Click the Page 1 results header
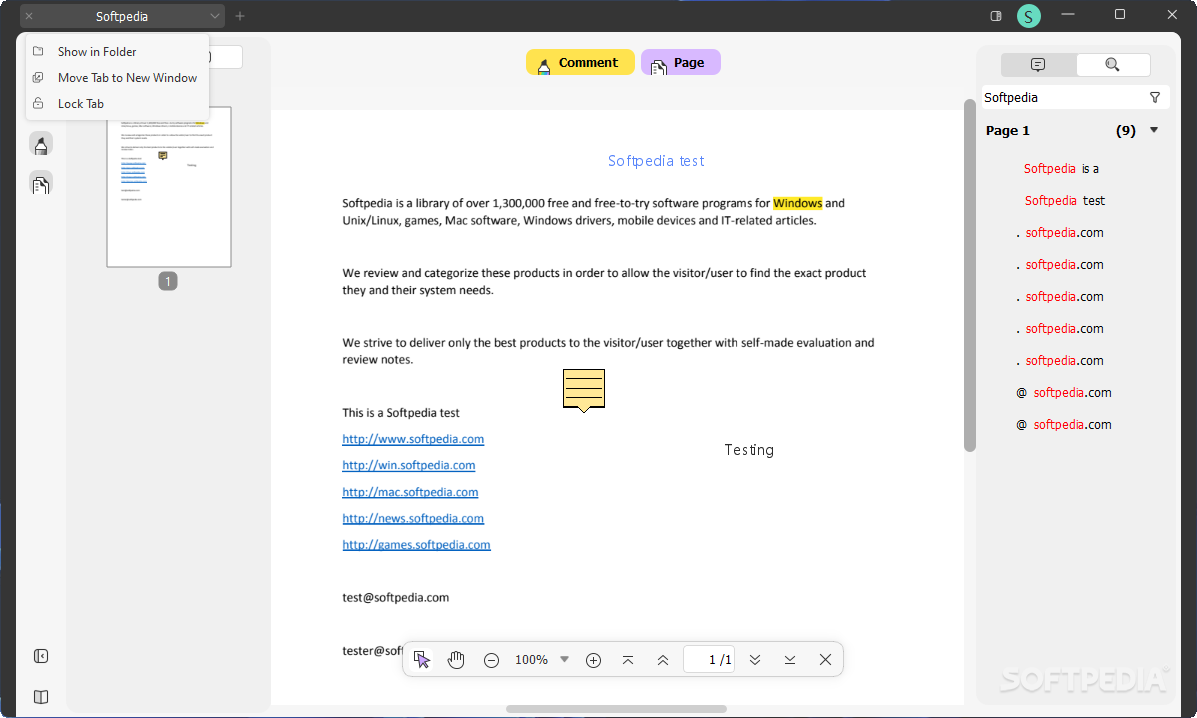The height and width of the screenshot is (718, 1197). click(1073, 130)
